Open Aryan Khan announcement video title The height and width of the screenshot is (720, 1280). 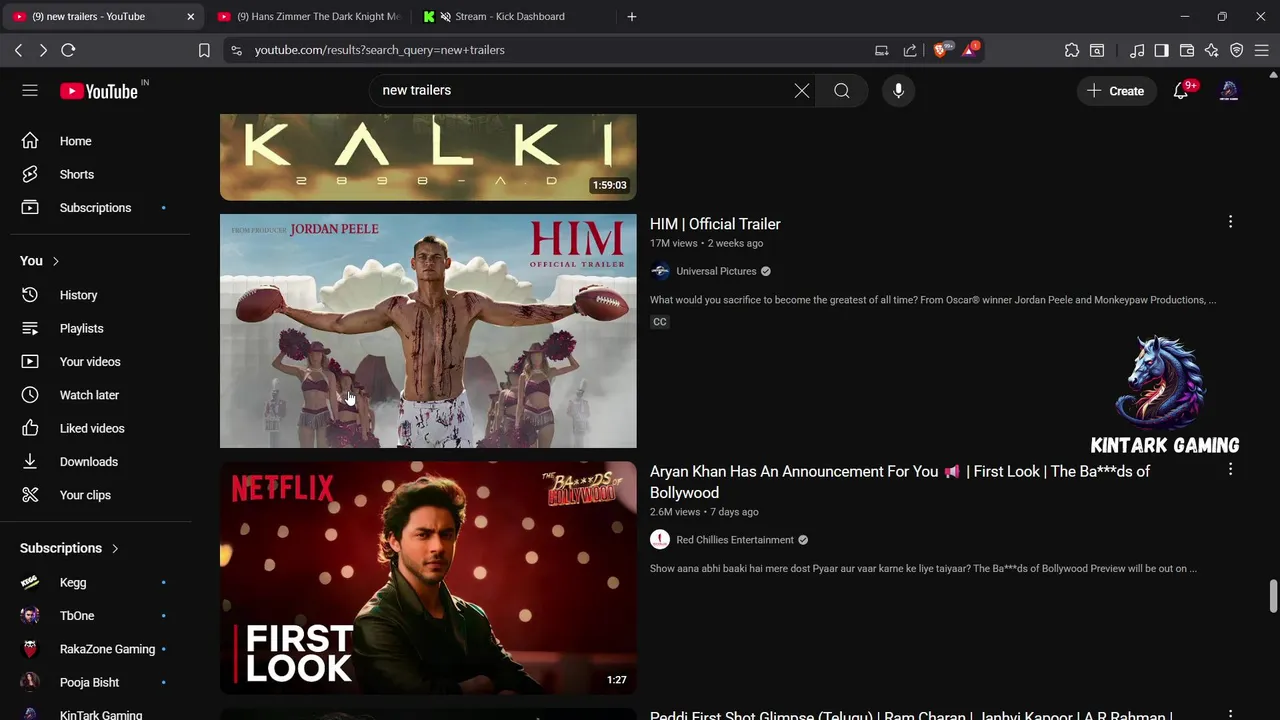(x=900, y=482)
